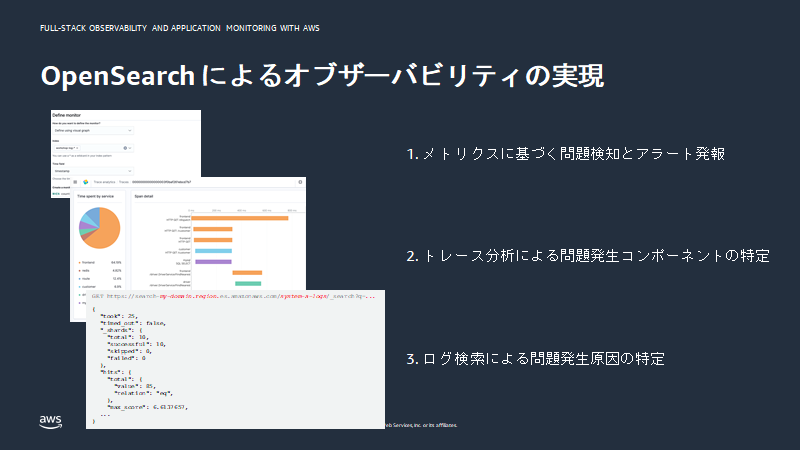Expand the Index combo box arrow
Screen dimensions: 800x450
pos(130,148)
